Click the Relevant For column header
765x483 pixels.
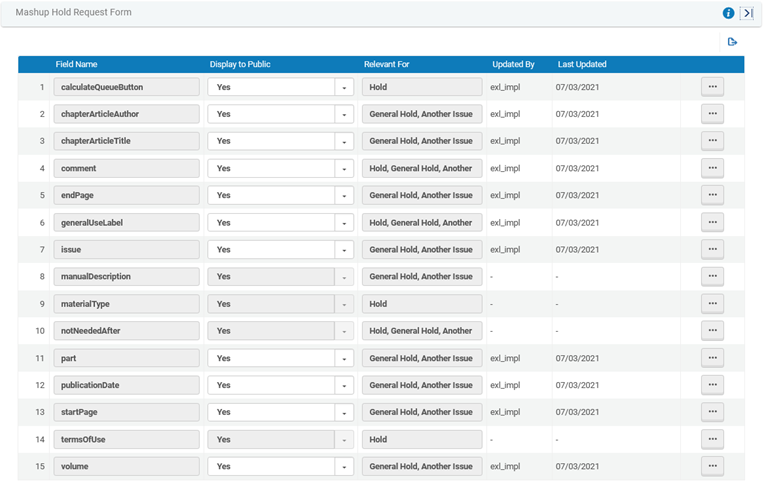(386, 64)
